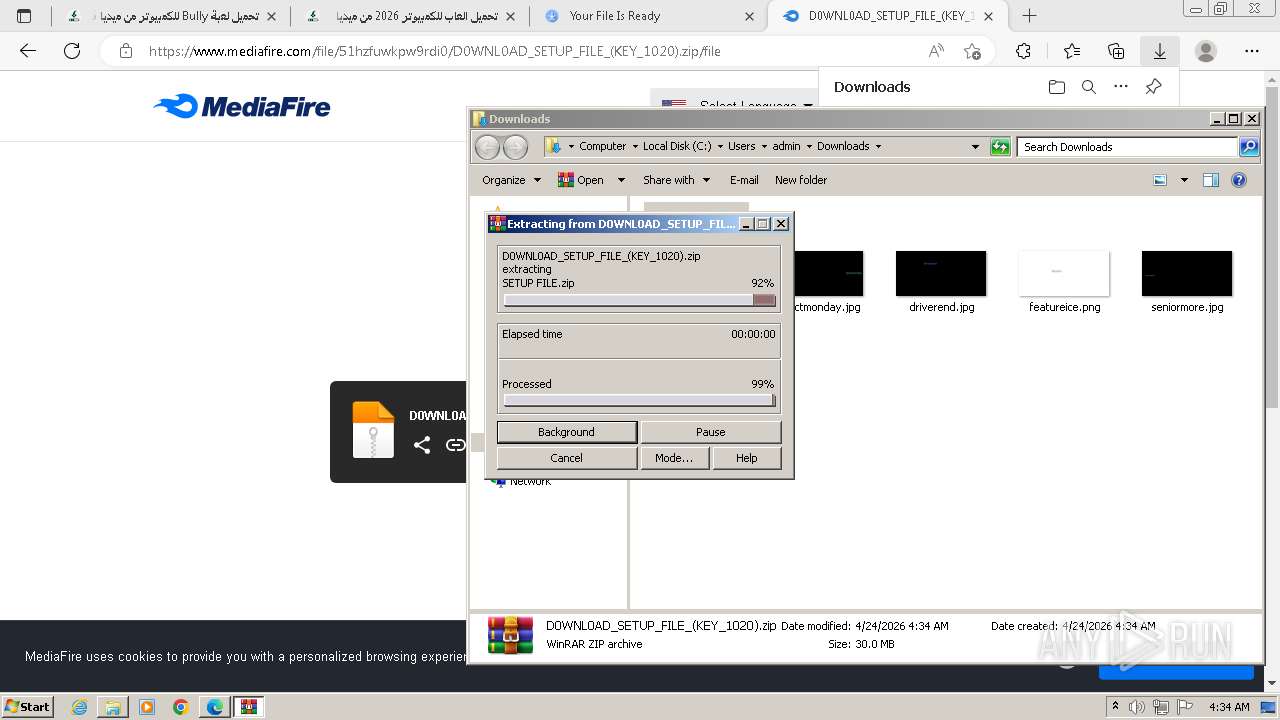Expand arrow after Local Disk (C:) breadcrumb
The image size is (1280, 720).
720,146
